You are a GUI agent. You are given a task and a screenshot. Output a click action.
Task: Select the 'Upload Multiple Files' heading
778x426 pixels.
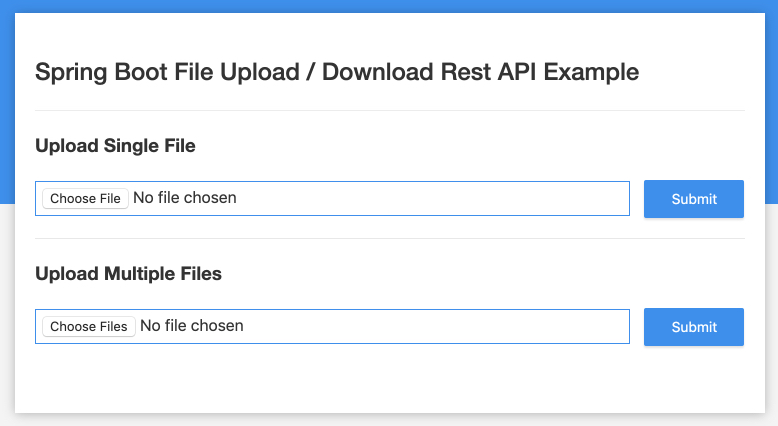129,274
